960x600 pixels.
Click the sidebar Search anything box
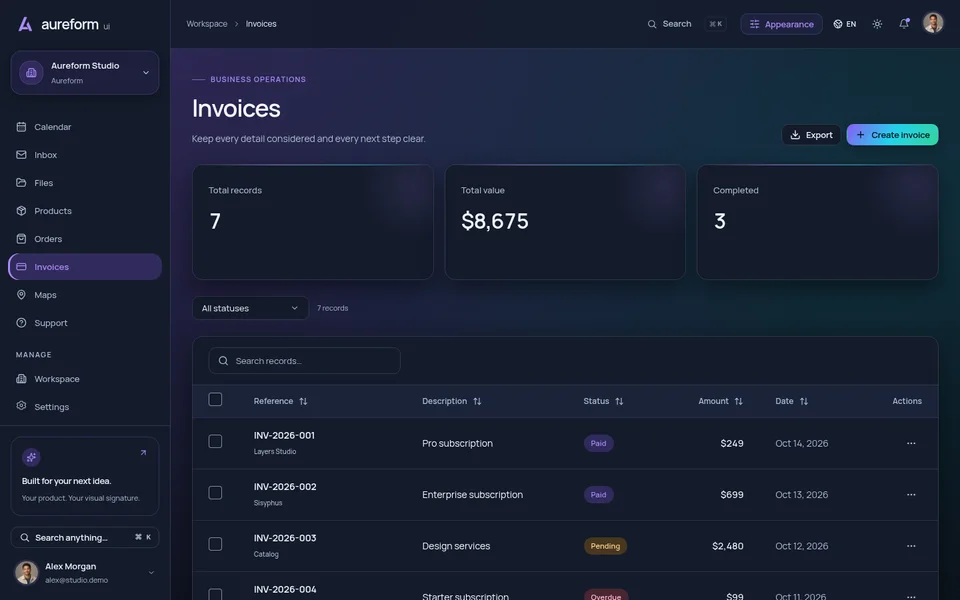[84, 538]
